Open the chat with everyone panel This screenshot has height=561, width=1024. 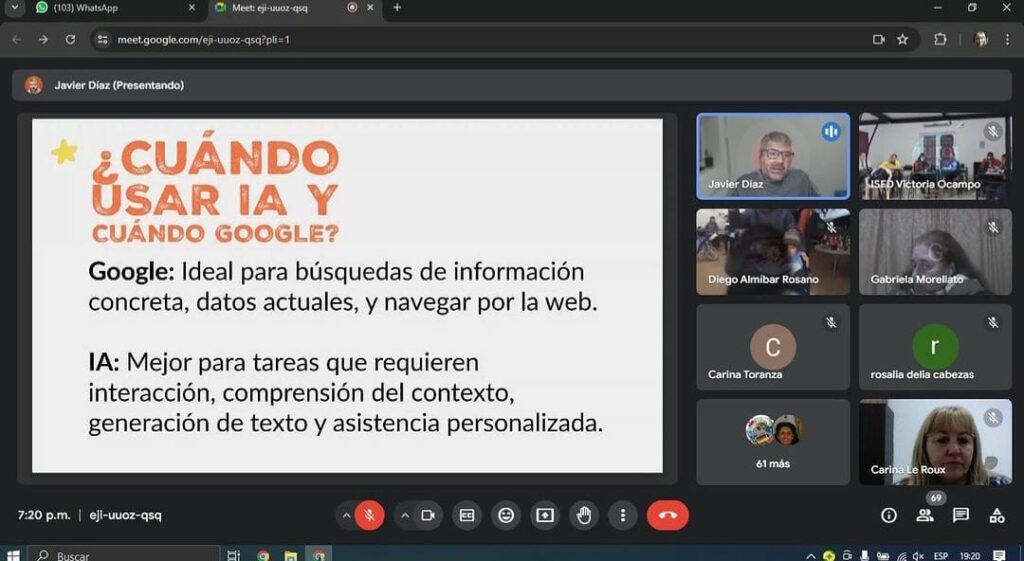(961, 515)
